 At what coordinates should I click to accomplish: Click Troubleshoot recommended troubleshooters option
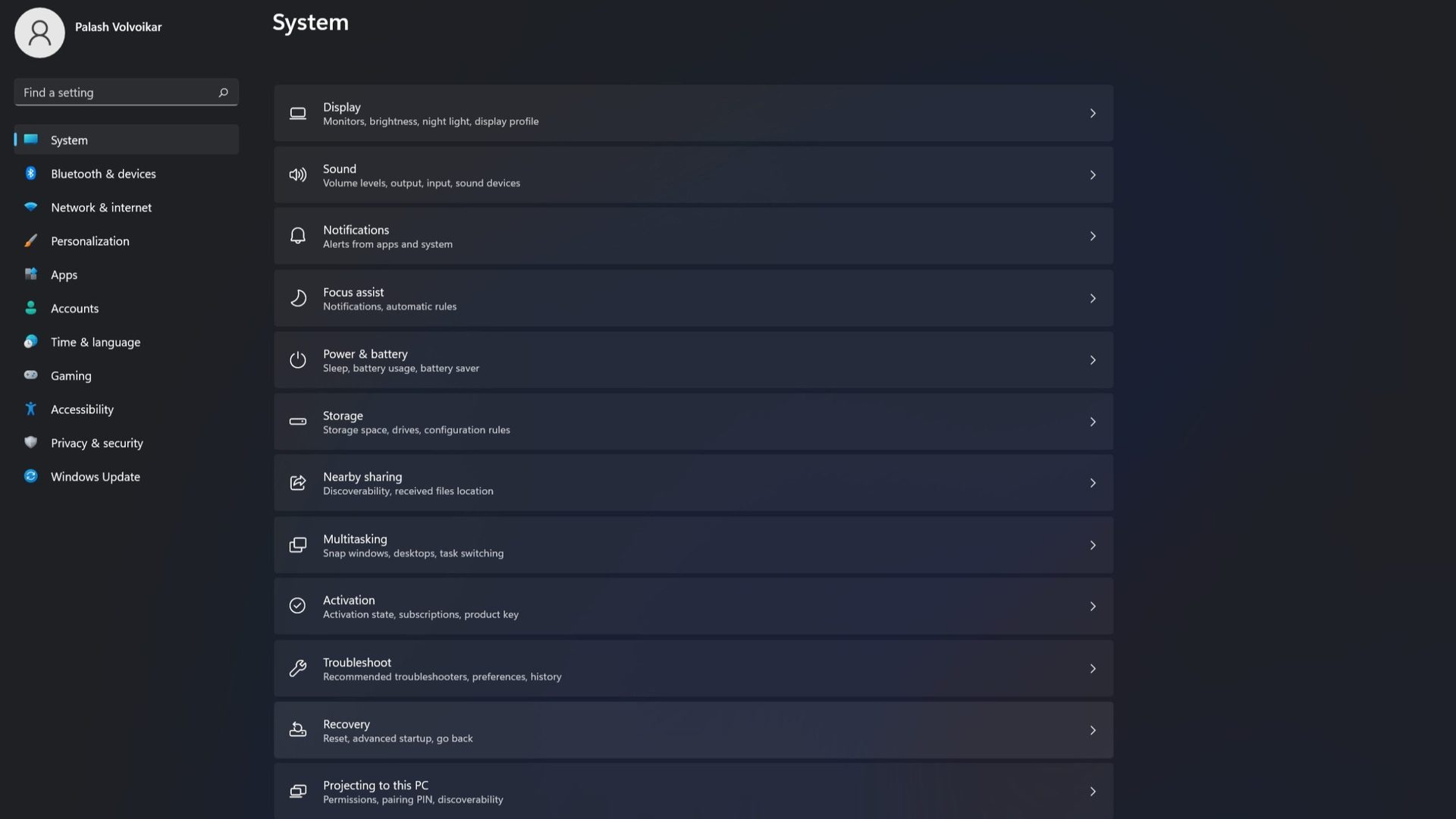point(693,668)
